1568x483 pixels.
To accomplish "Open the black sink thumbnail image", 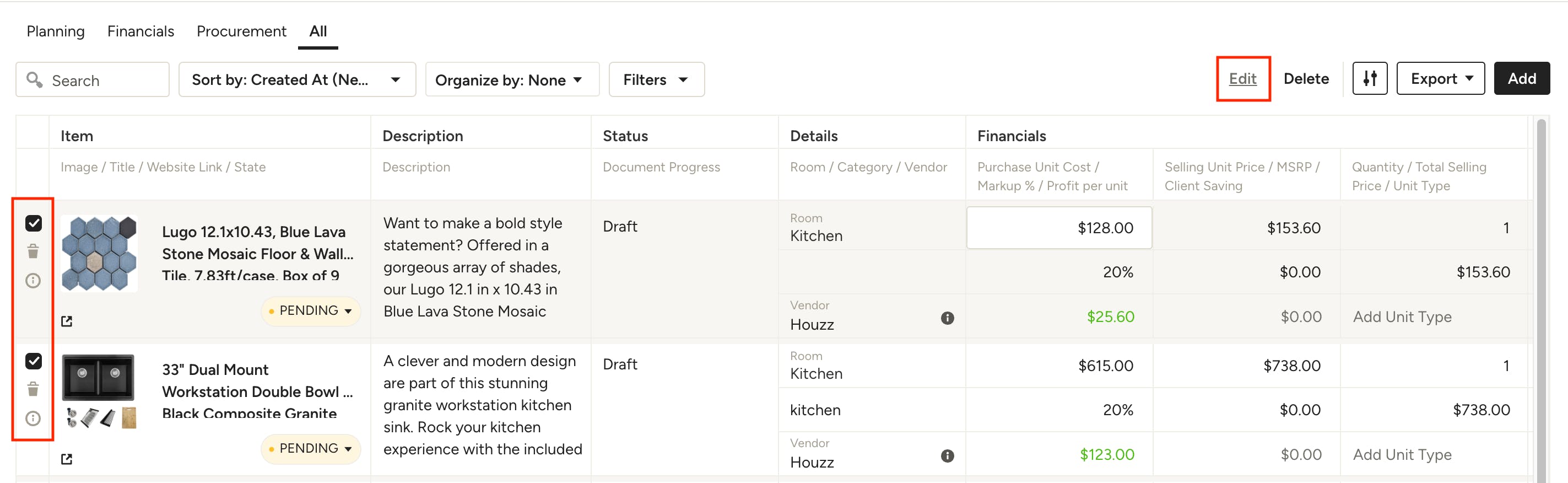I will pos(99,391).
